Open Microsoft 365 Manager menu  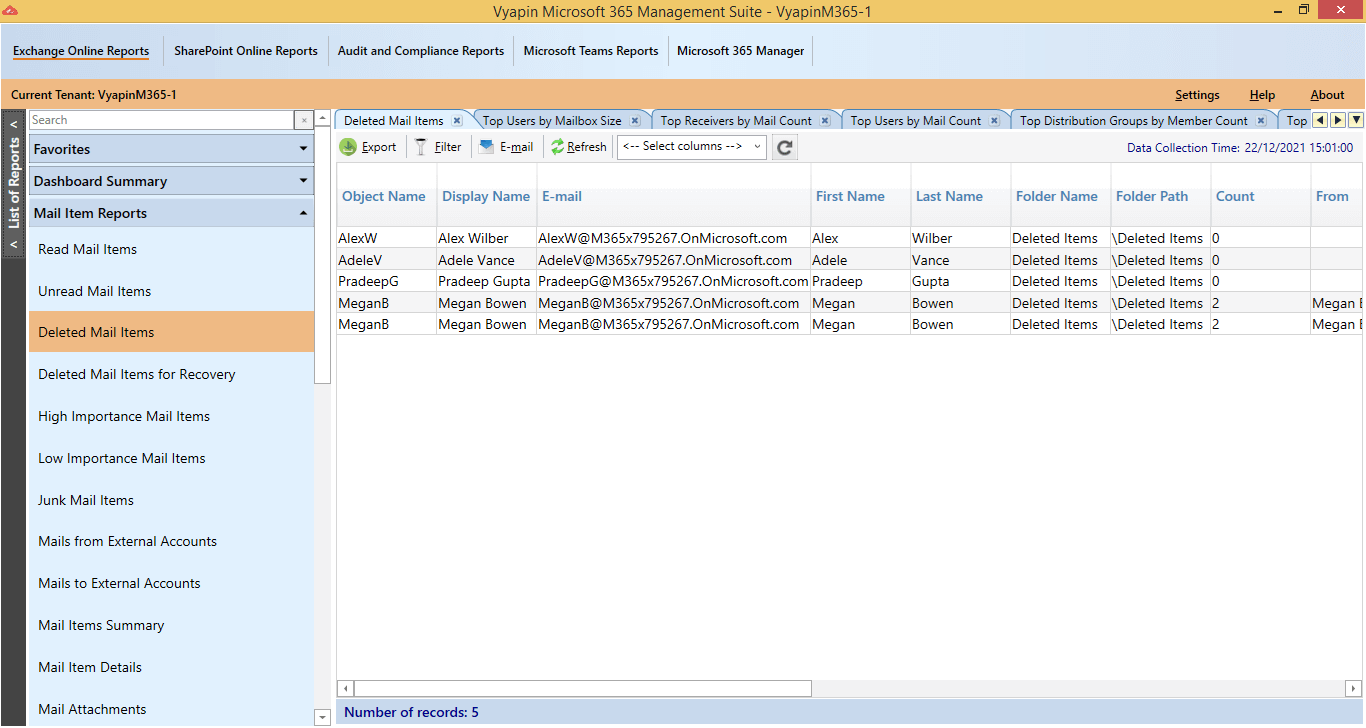click(x=741, y=51)
